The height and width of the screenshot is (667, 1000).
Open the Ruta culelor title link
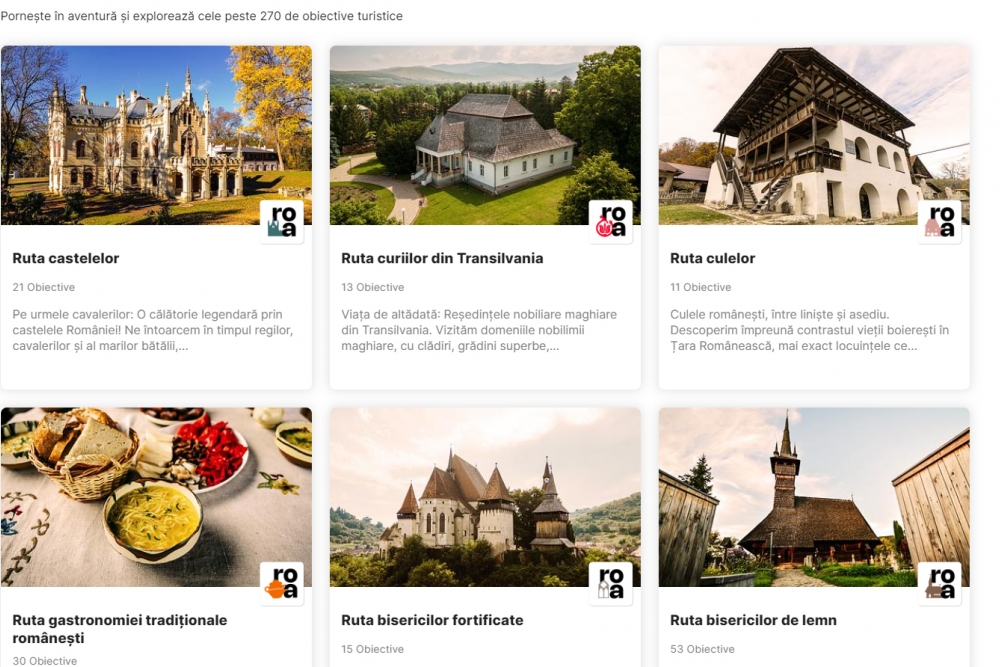[712, 258]
